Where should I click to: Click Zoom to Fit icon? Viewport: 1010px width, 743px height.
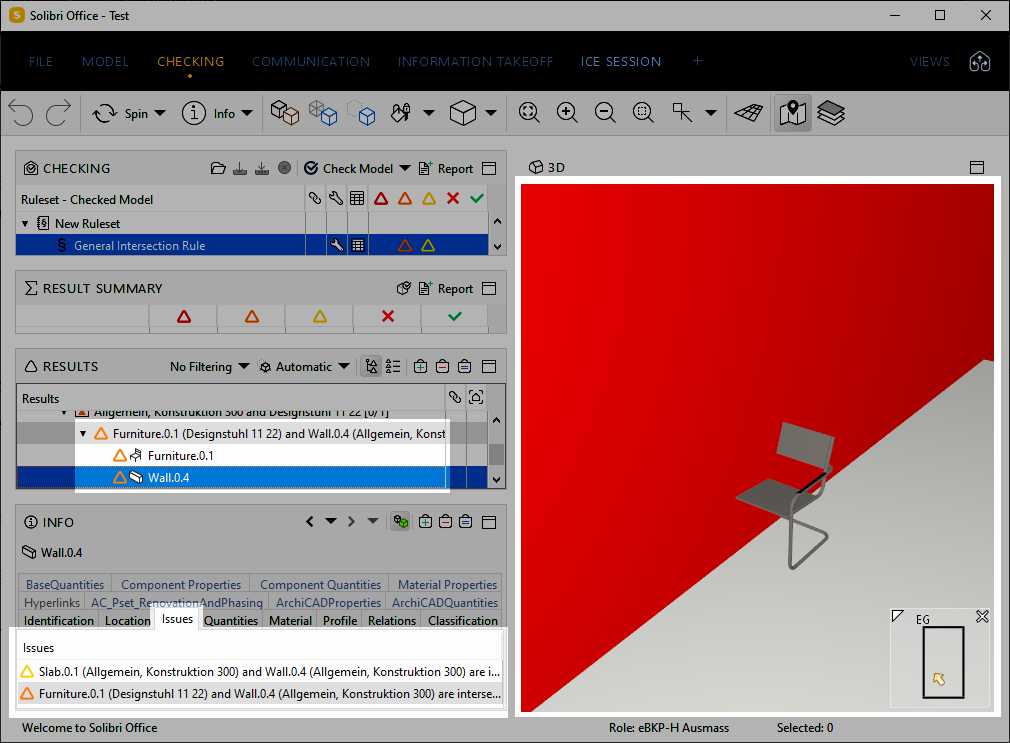click(x=529, y=112)
